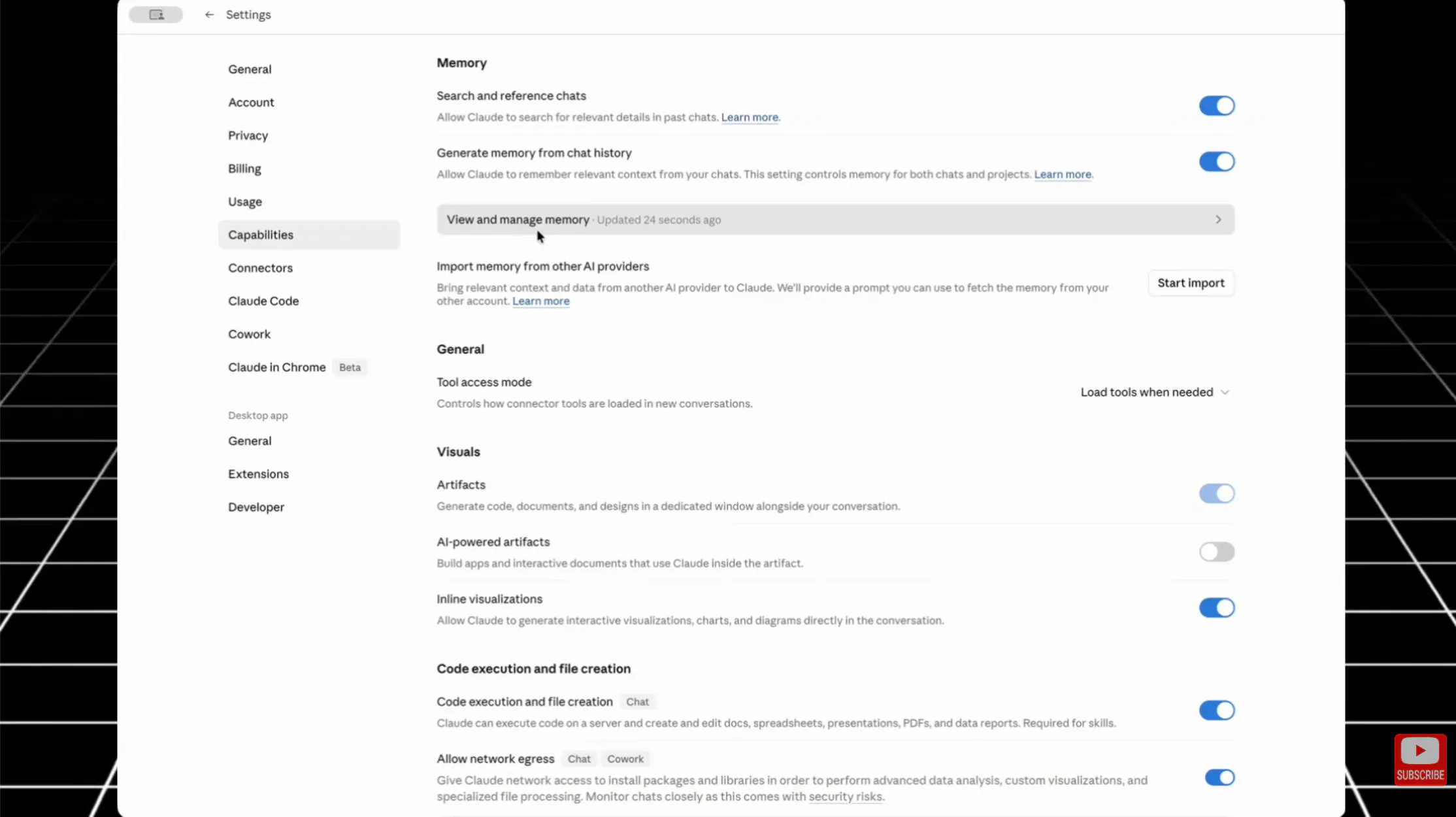This screenshot has height=817, width=1456.
Task: Click the Start import button
Action: (1191, 283)
